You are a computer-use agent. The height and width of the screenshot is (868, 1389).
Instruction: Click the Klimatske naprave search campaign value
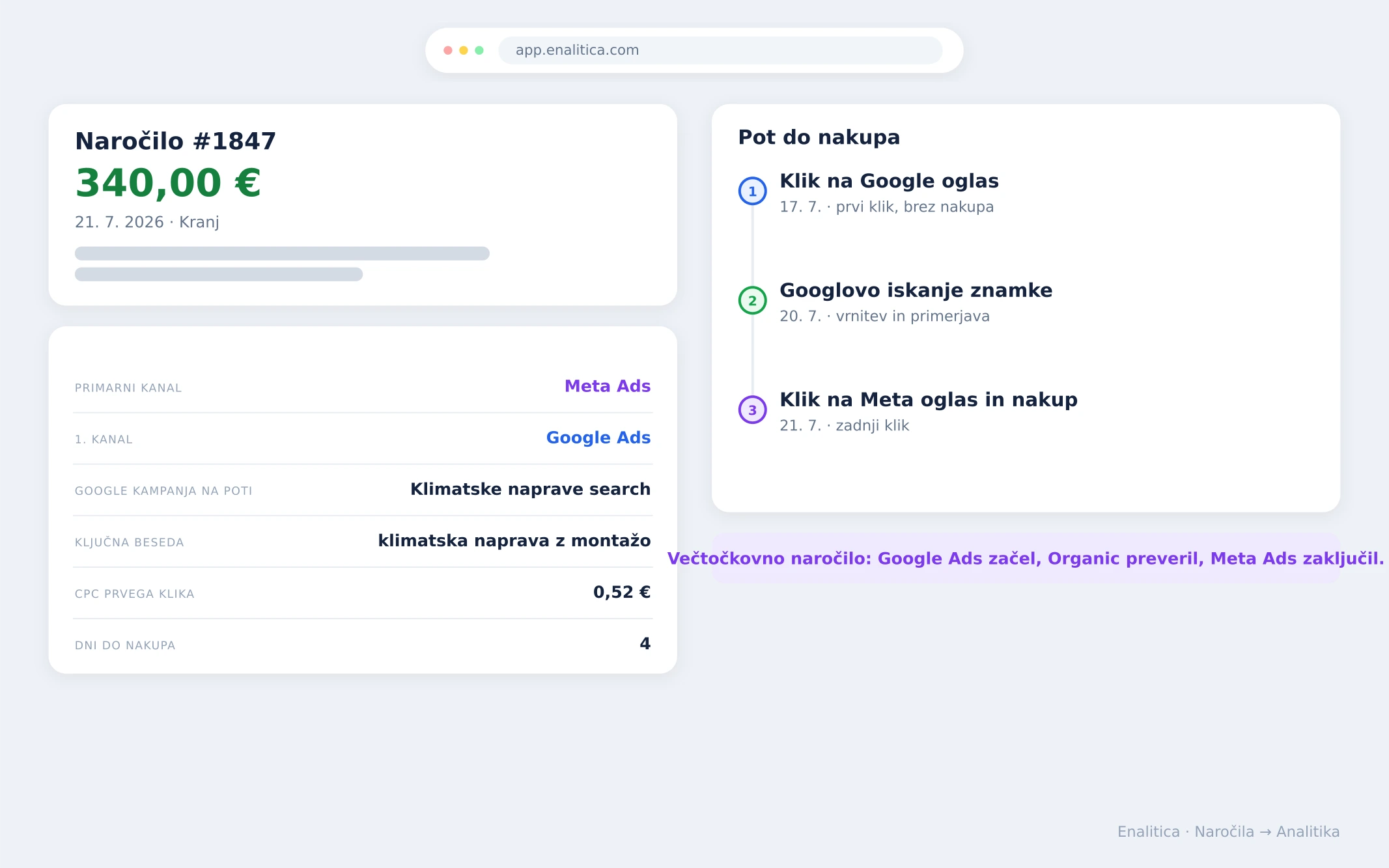531,489
